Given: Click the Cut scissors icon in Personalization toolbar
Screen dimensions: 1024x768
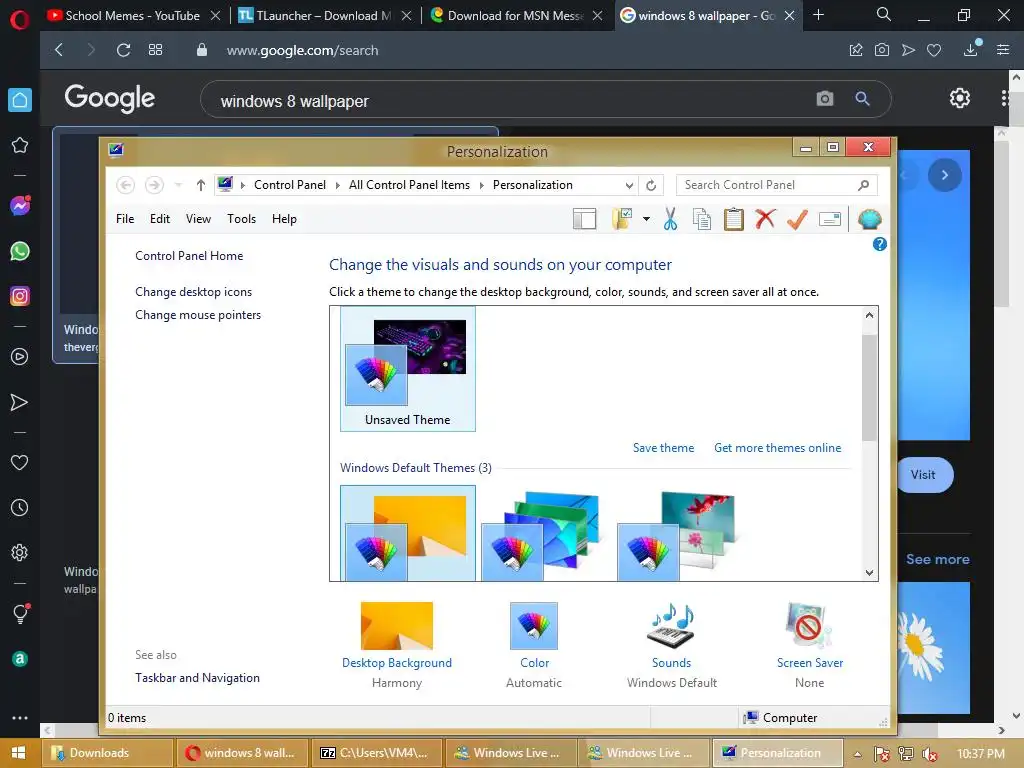Looking at the screenshot, I should (x=670, y=219).
